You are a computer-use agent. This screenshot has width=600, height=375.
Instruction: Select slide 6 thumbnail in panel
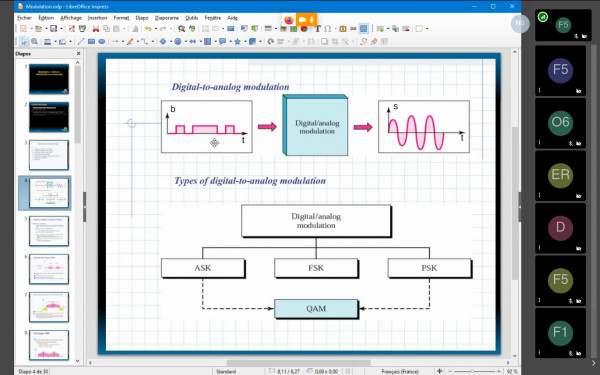(49, 269)
